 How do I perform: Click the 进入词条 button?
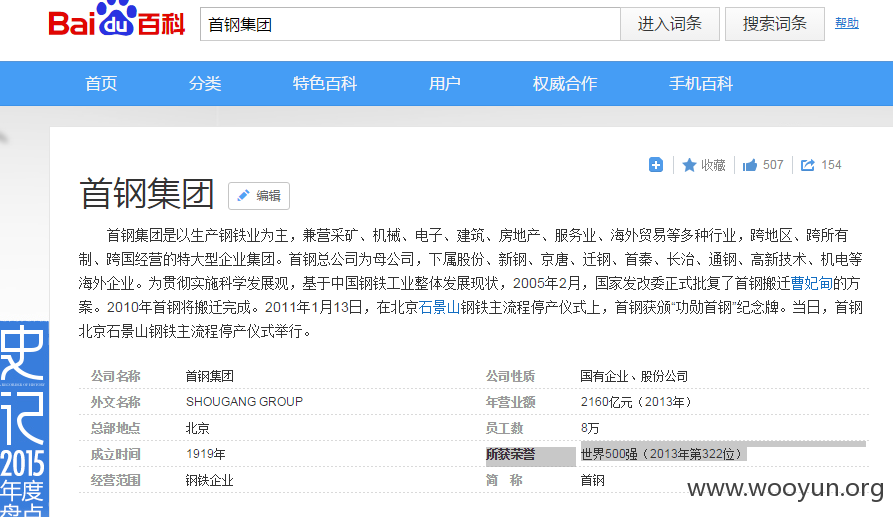click(670, 24)
